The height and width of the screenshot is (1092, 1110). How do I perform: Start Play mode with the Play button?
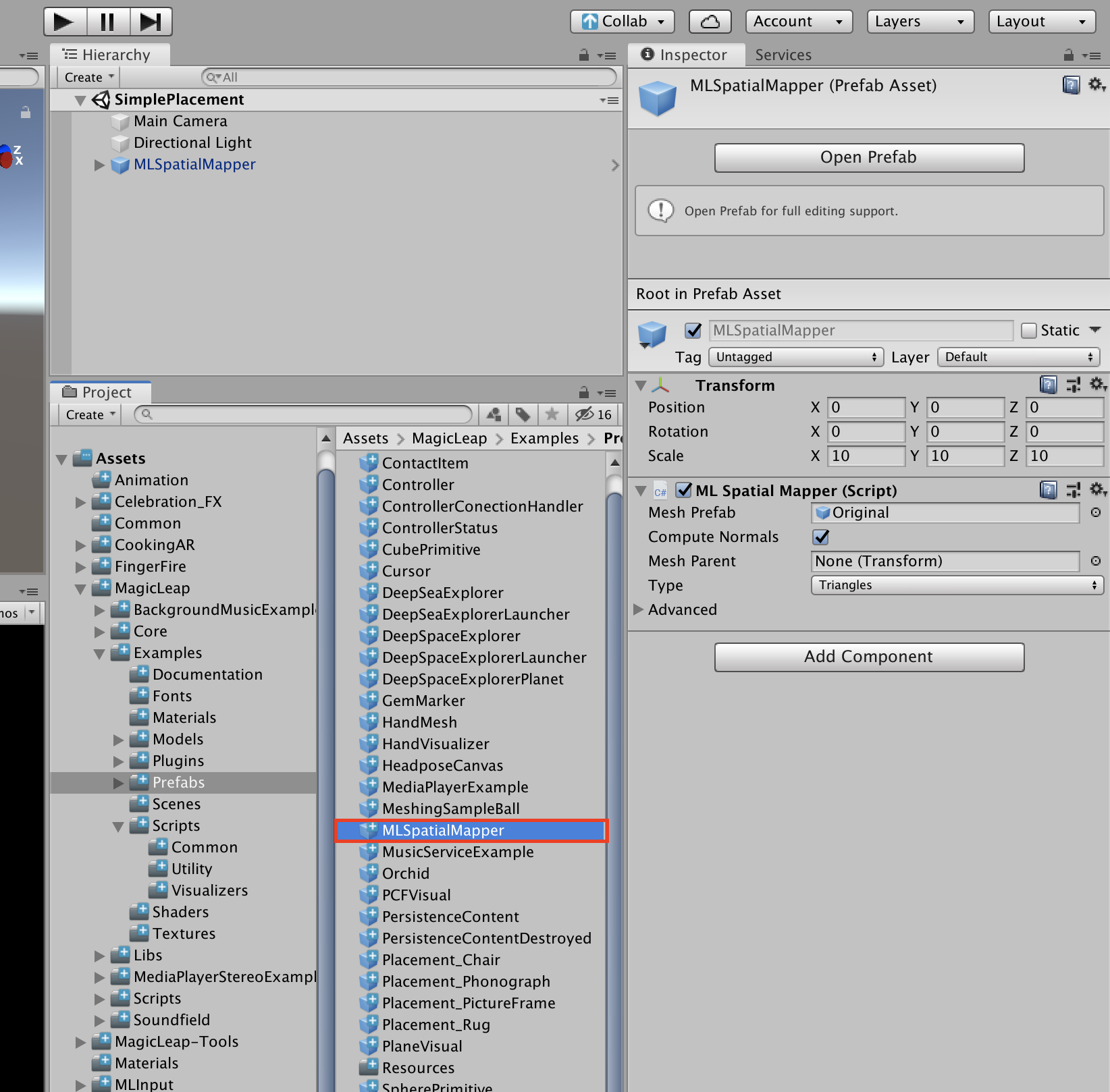coord(65,22)
